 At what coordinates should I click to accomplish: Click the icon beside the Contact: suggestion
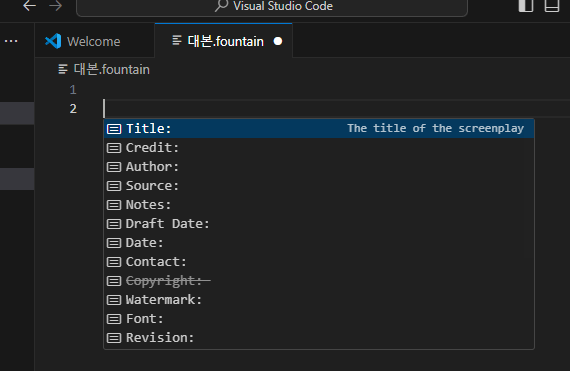(x=114, y=262)
